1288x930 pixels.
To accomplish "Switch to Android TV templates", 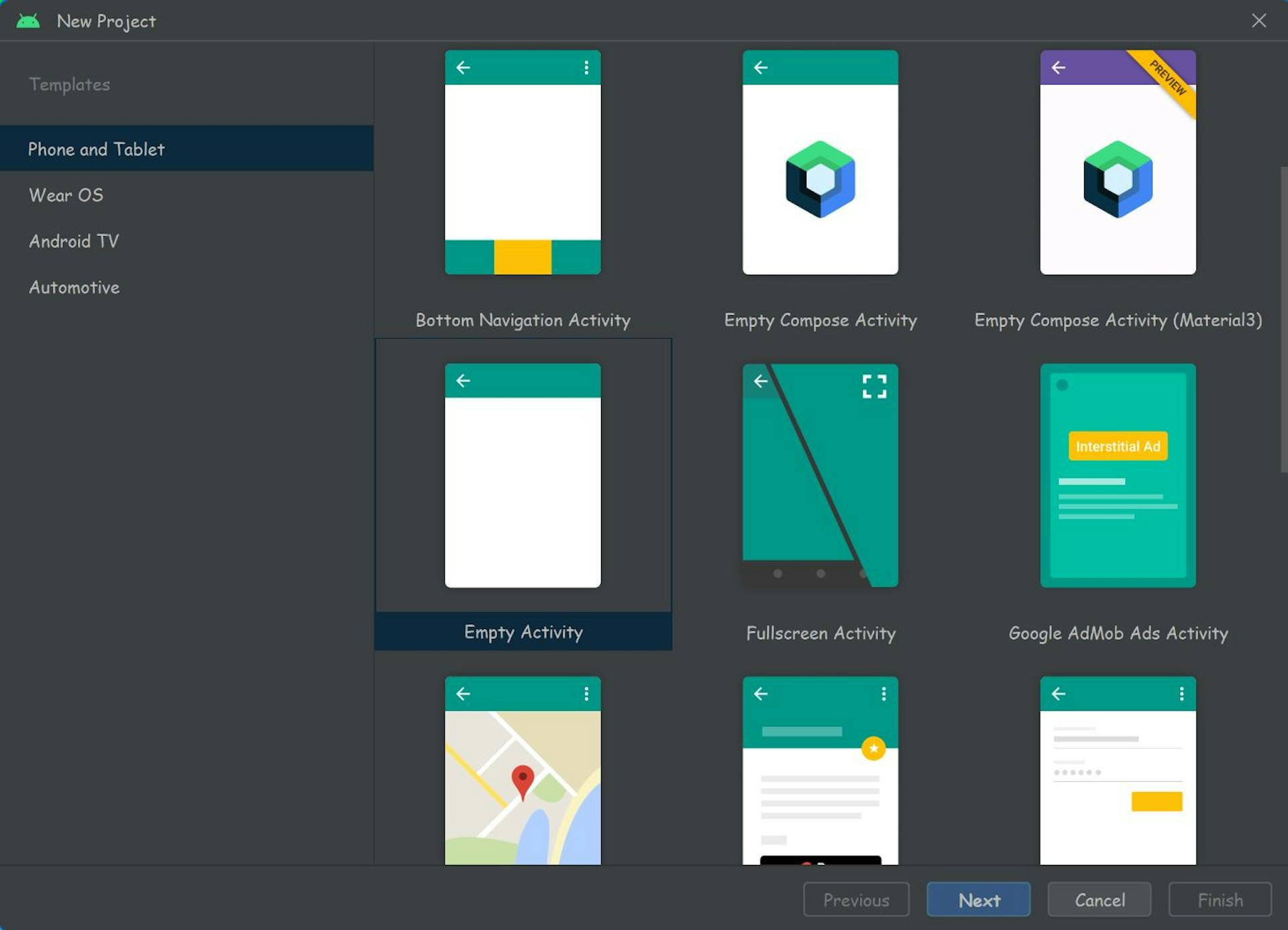I will point(74,241).
